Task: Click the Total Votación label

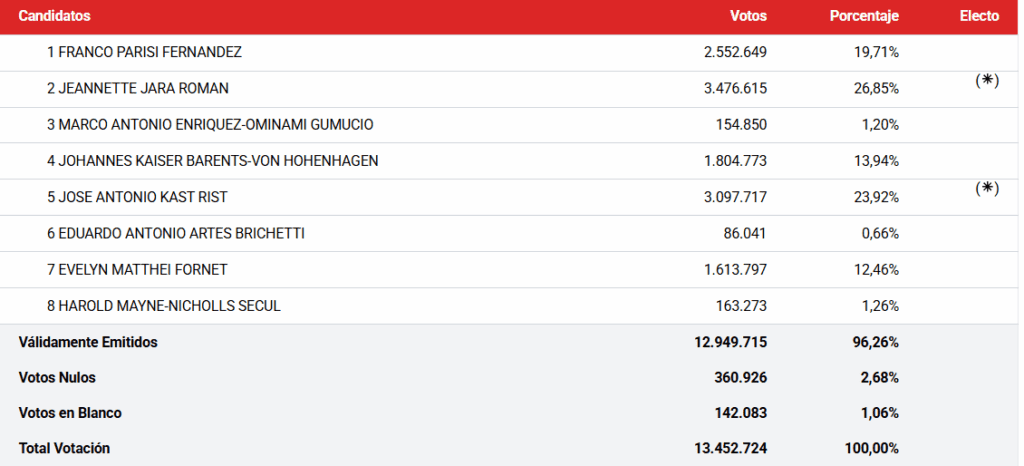Action: pos(64,448)
